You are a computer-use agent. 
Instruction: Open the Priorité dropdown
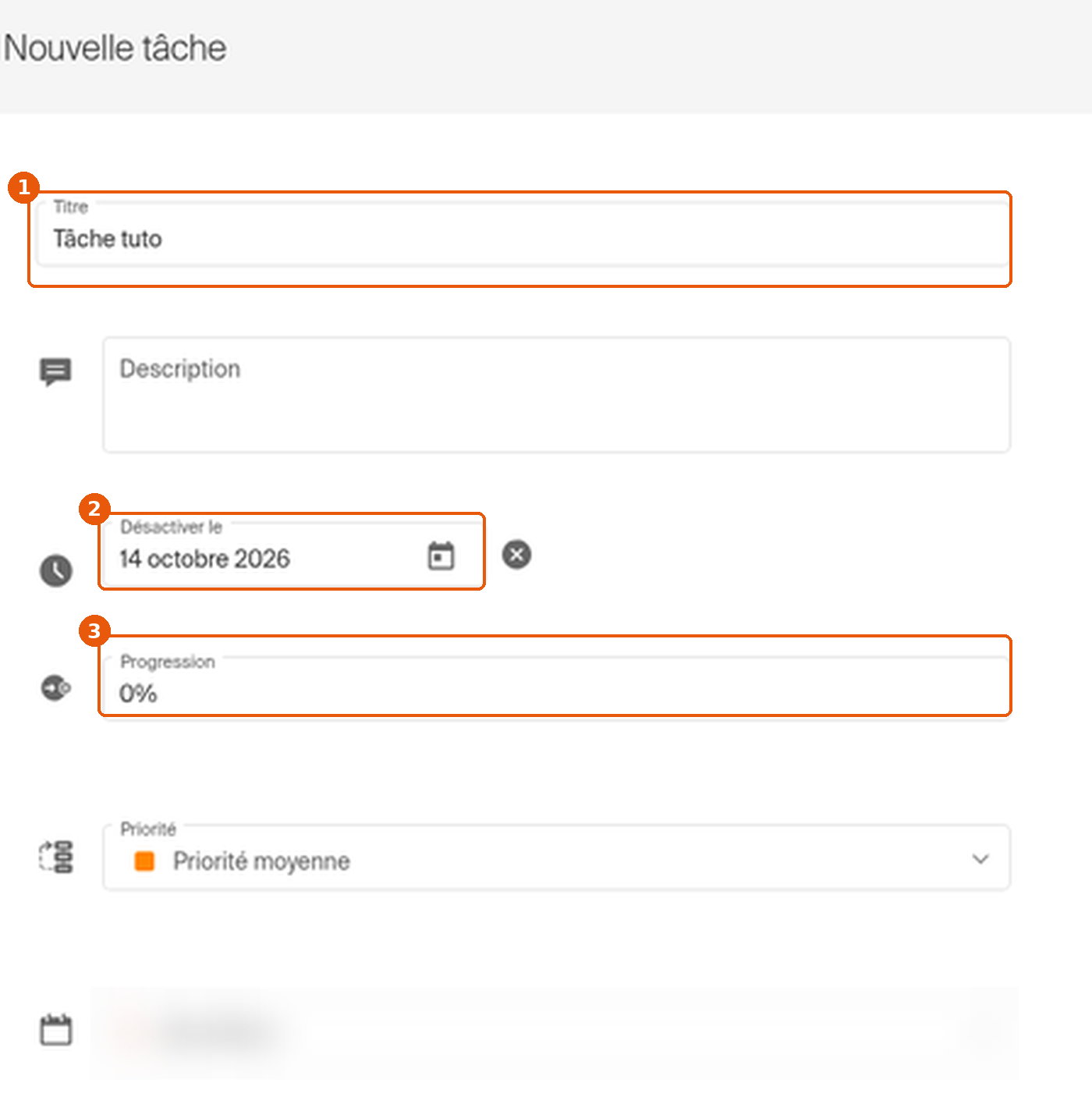coord(556,857)
